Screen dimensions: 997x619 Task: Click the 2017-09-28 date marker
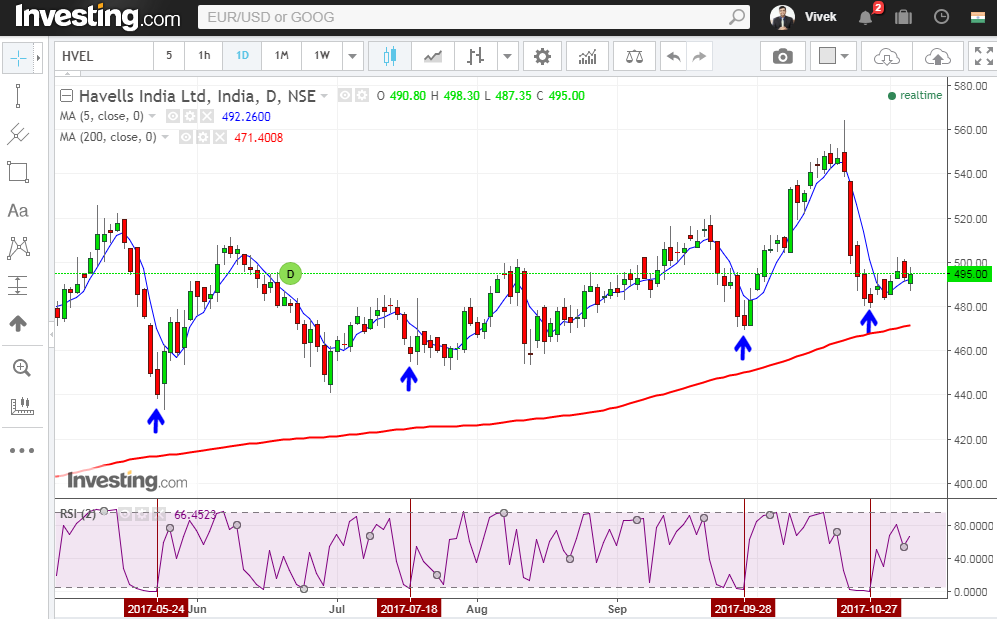pos(743,609)
